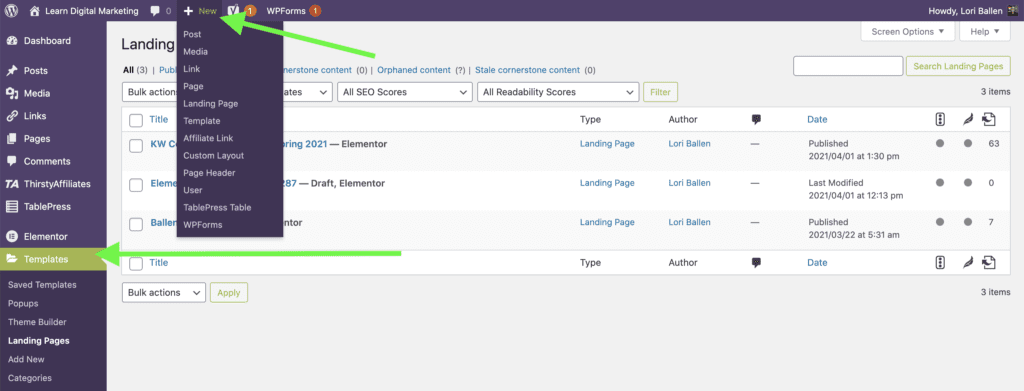This screenshot has height=391, width=1024.
Task: Select Post from the New menu
Action: [x=192, y=34]
